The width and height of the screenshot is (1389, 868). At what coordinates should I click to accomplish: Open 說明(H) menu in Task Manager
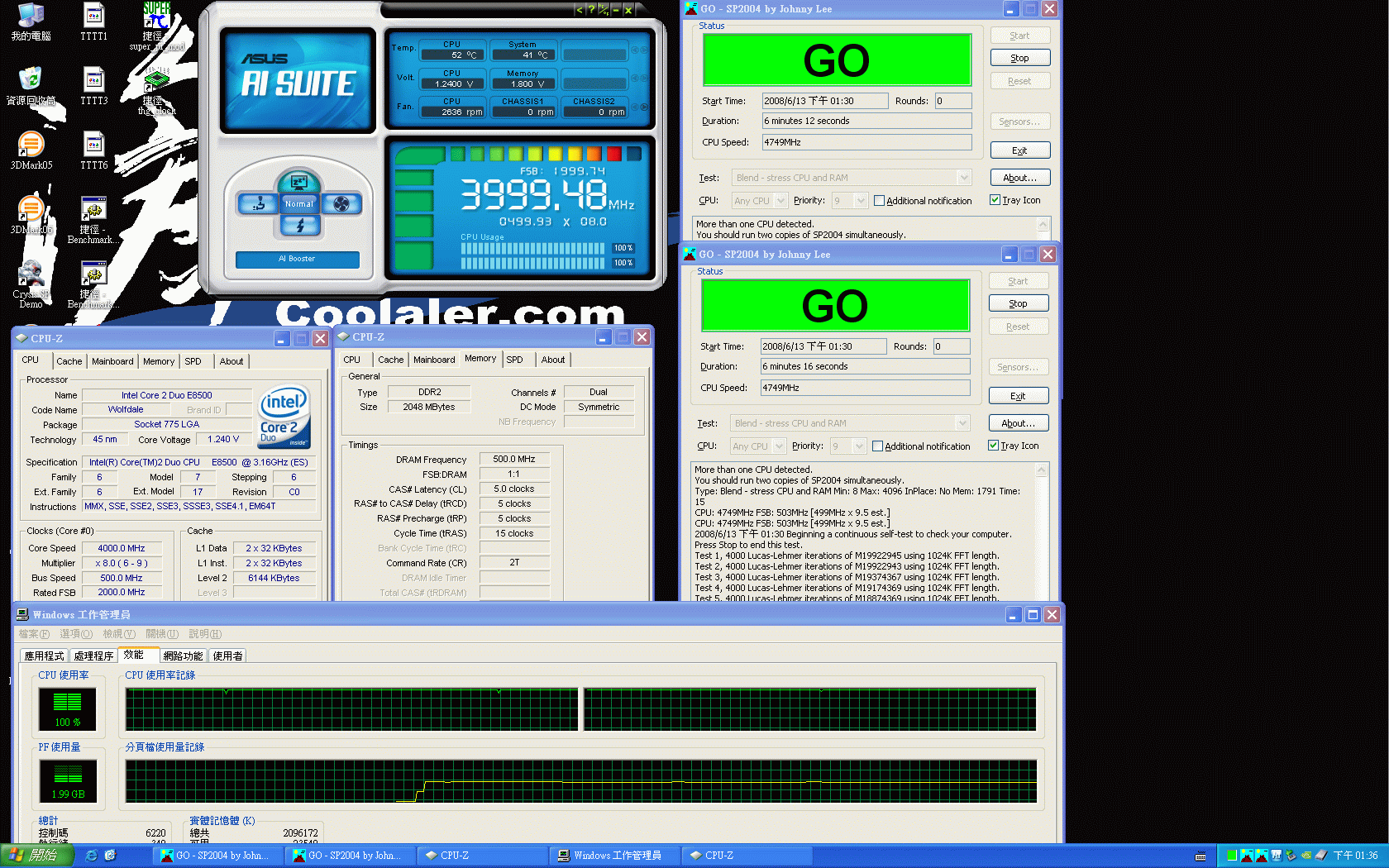(205, 634)
